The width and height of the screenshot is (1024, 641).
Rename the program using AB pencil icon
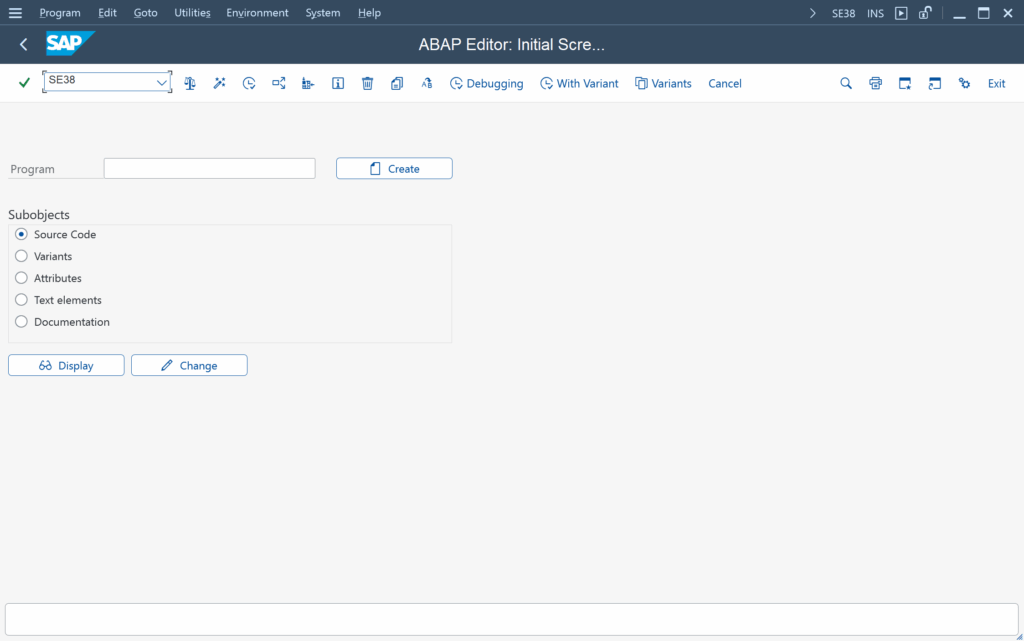pyautogui.click(x=426, y=83)
